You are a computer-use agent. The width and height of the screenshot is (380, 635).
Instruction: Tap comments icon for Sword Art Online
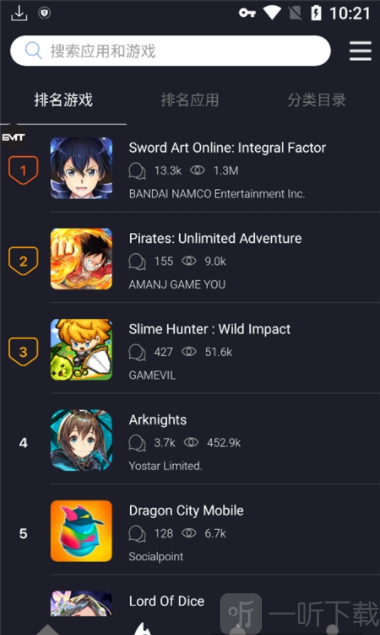137,171
